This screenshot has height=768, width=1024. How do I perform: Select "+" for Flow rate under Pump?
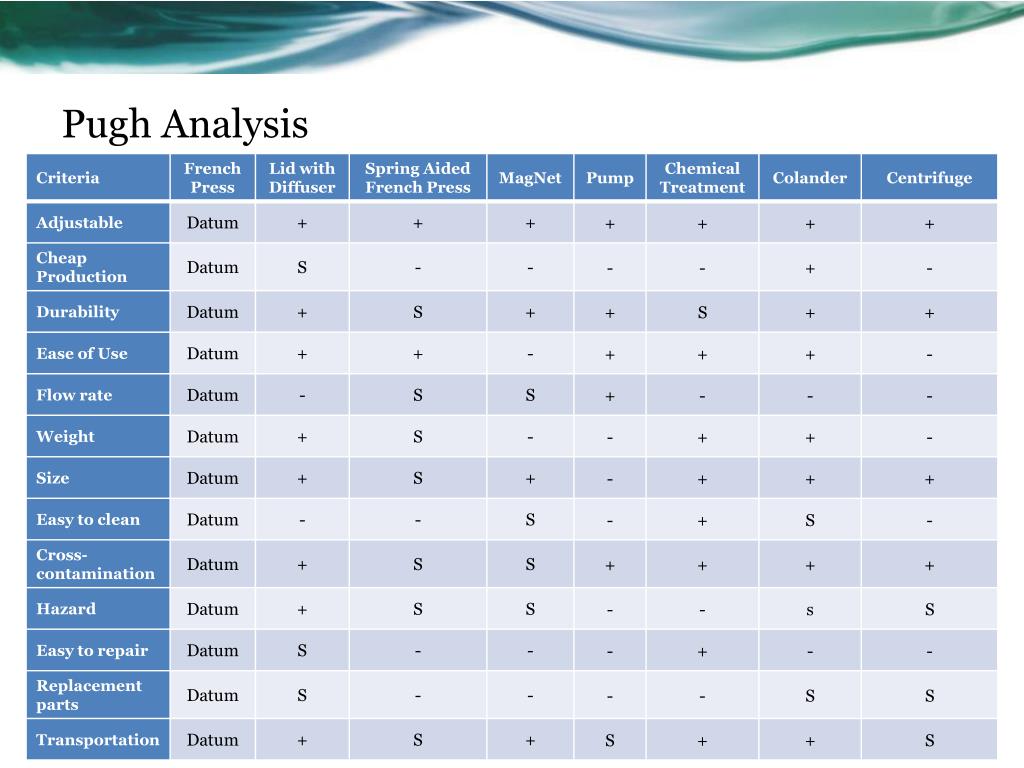tap(610, 396)
